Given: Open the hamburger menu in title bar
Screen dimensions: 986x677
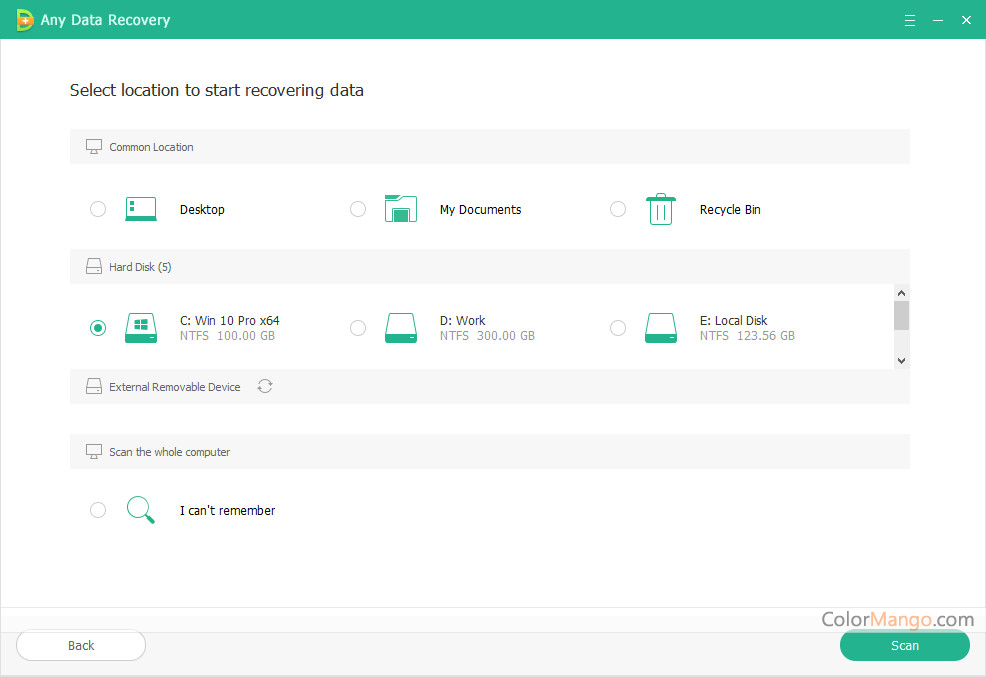Looking at the screenshot, I should [x=910, y=20].
